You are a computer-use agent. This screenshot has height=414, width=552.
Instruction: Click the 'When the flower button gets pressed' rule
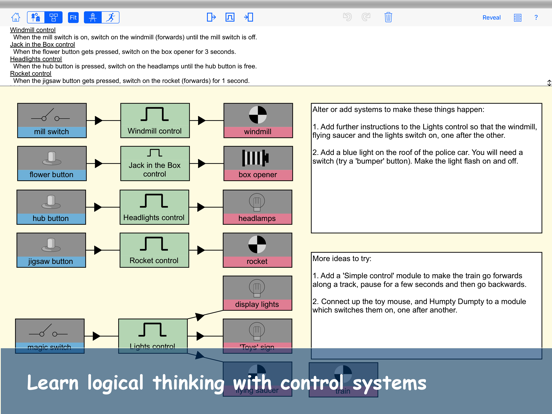tap(125, 52)
